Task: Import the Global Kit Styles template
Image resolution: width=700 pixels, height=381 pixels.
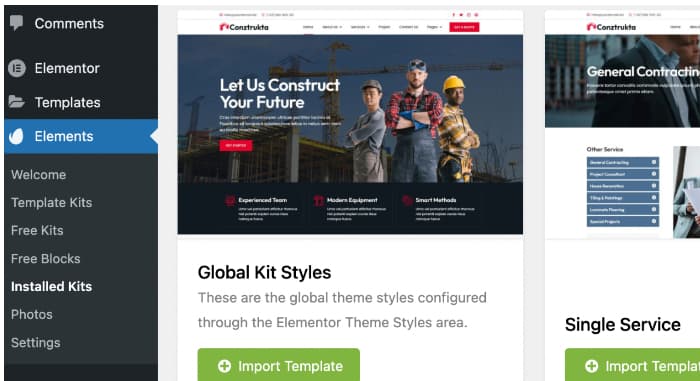Action: click(x=279, y=365)
